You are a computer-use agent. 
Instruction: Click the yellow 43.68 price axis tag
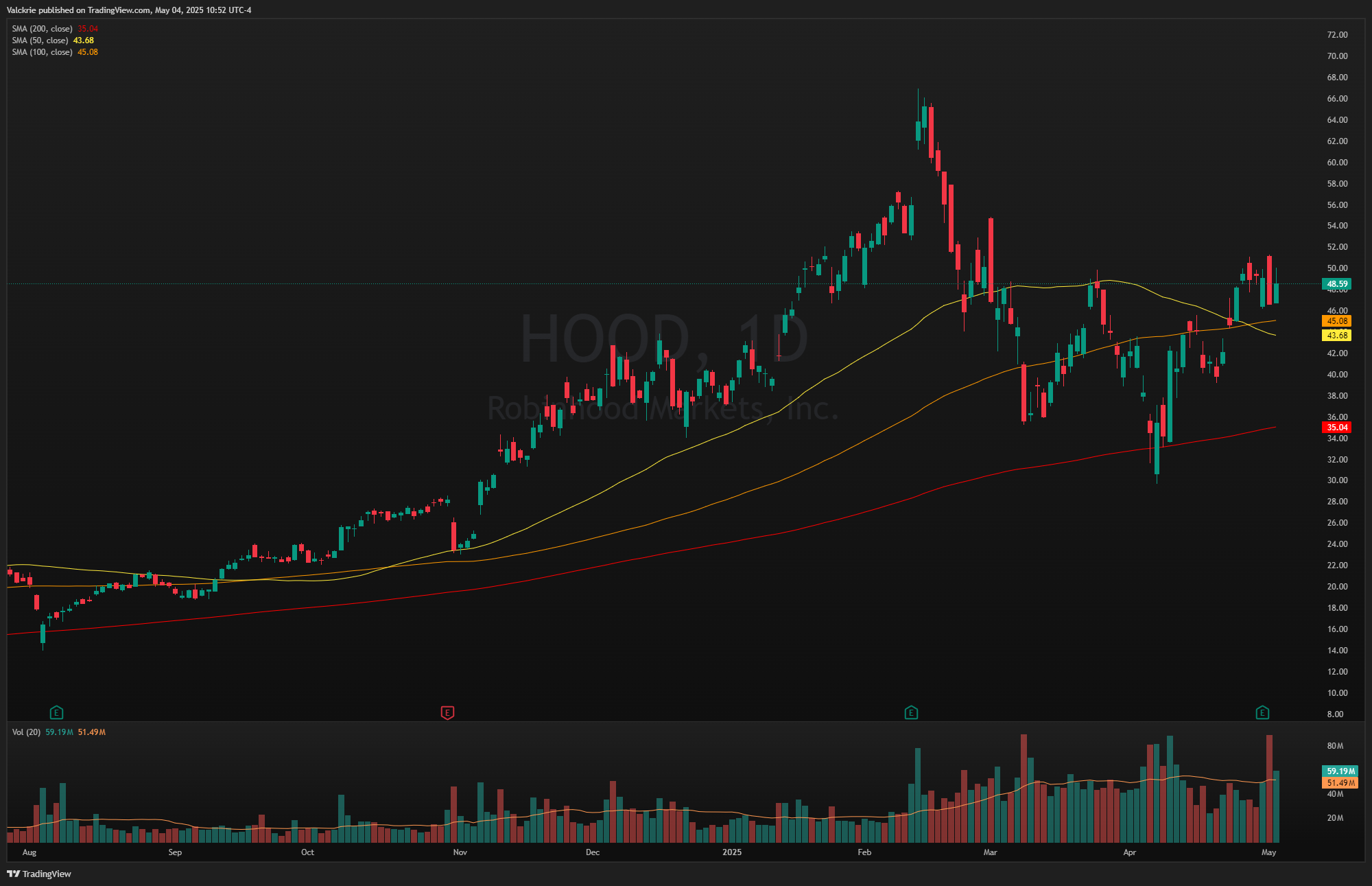[x=1336, y=335]
